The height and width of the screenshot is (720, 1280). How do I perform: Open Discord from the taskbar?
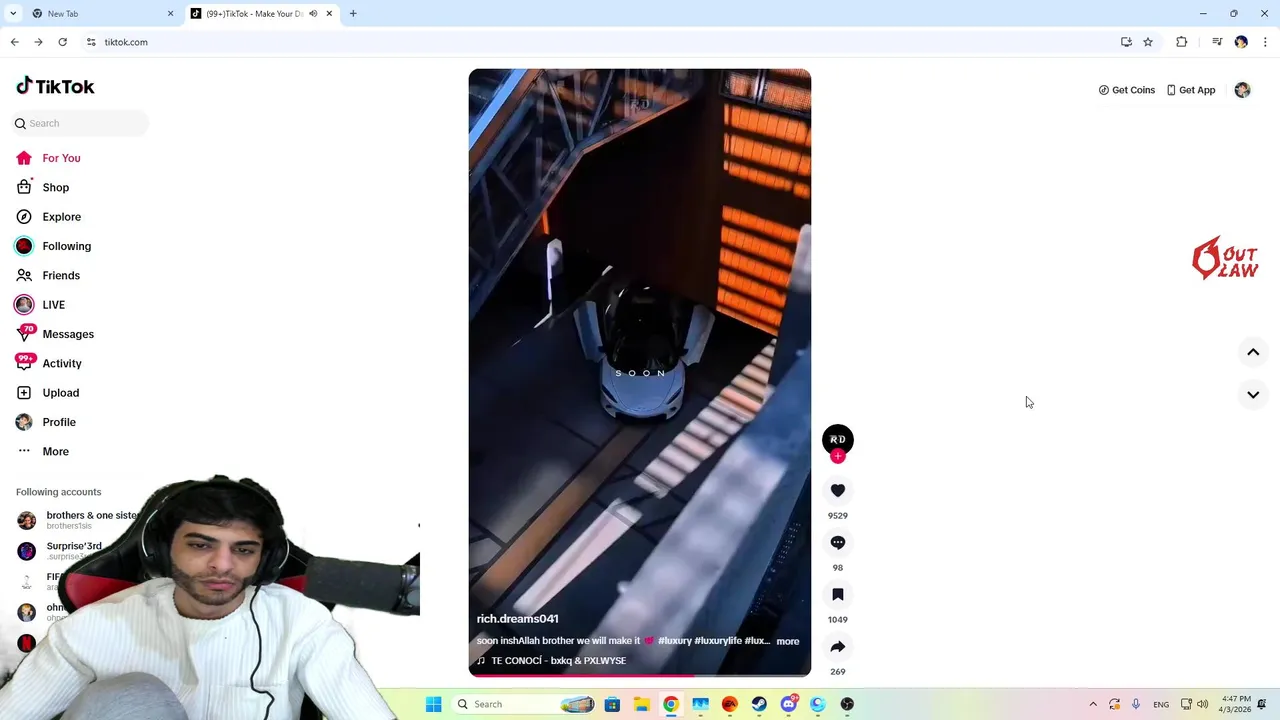(x=788, y=704)
